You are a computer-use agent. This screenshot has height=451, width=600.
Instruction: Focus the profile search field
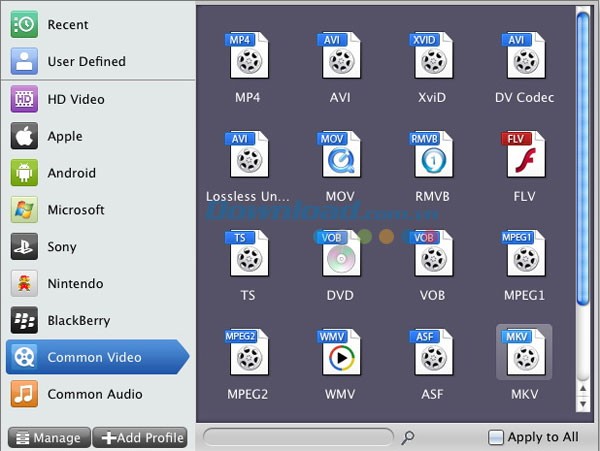click(x=298, y=437)
